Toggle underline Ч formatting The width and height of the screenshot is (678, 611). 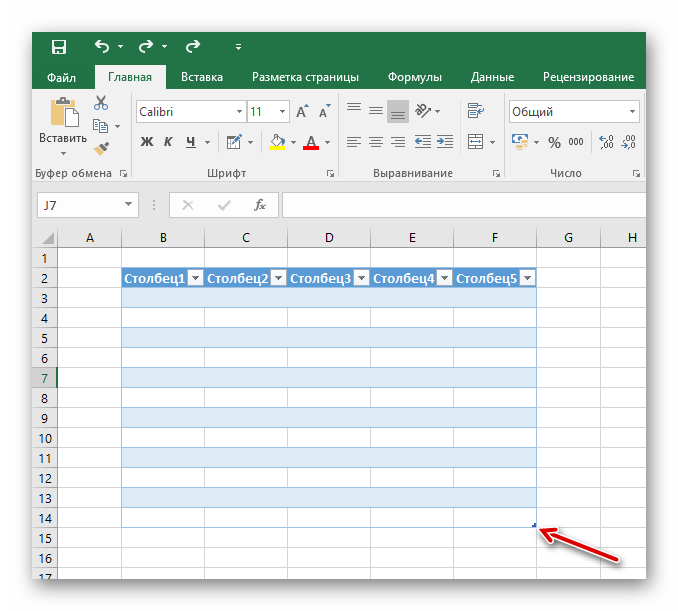click(190, 142)
